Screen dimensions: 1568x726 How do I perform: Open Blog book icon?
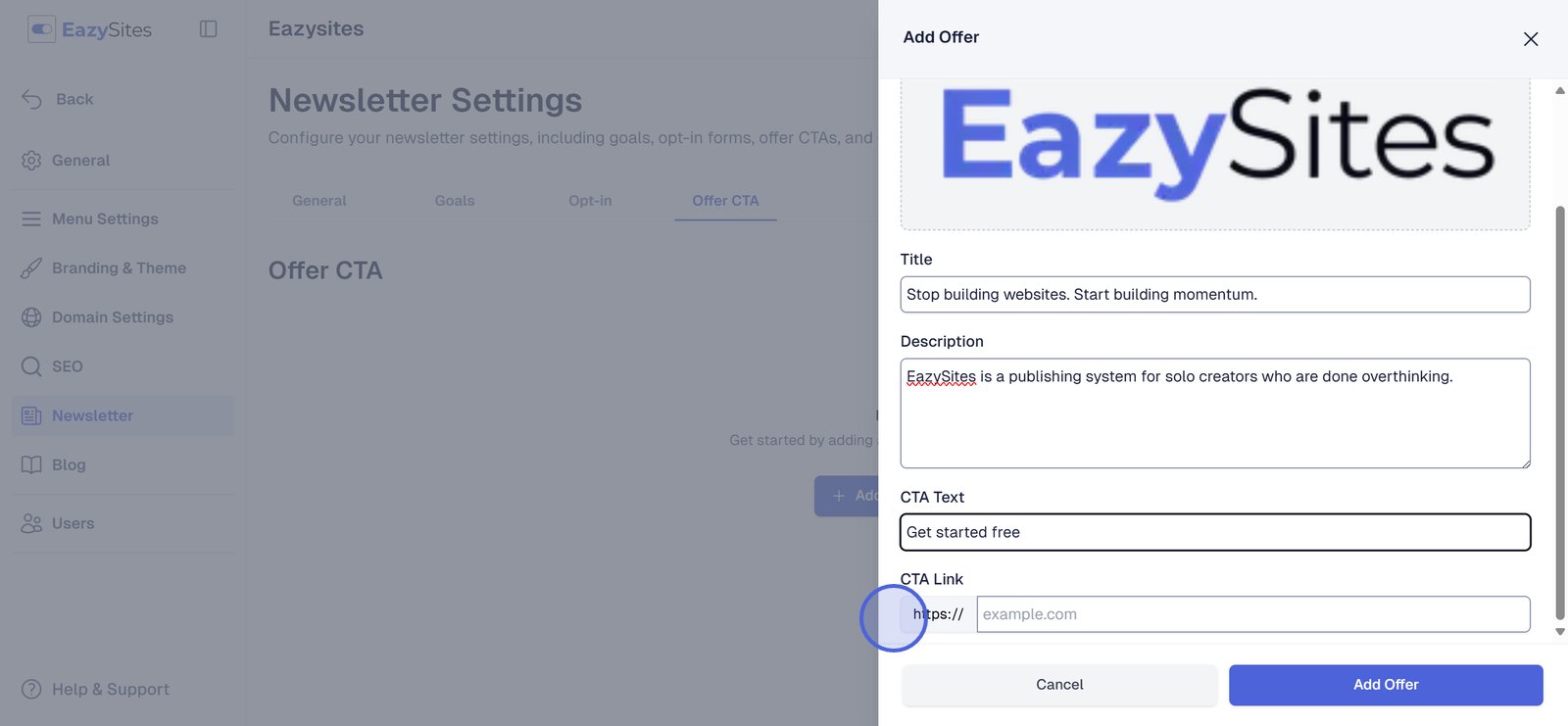(x=31, y=464)
